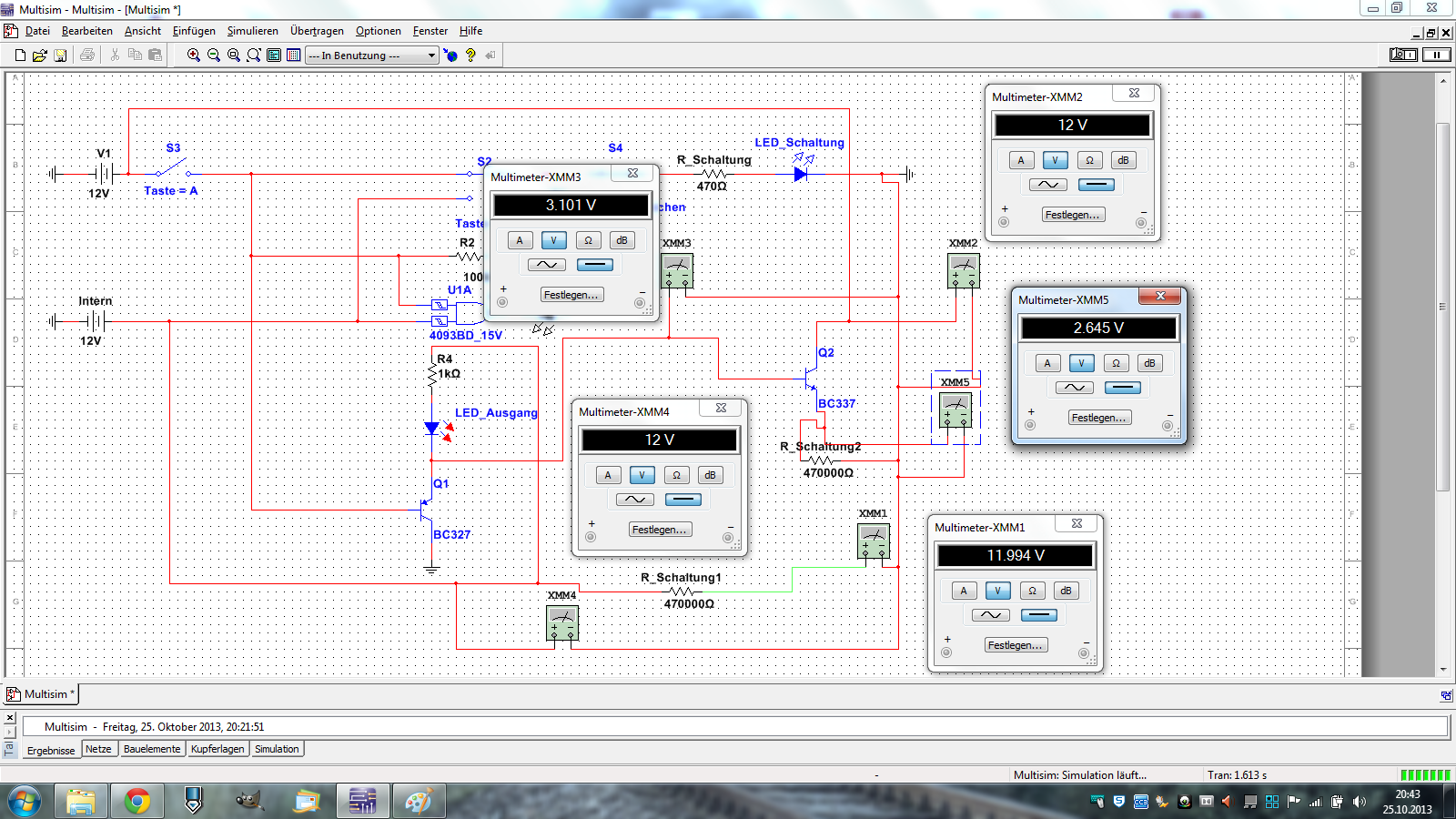Click Festlegen button in Multimeter-XMM2

point(1073,215)
